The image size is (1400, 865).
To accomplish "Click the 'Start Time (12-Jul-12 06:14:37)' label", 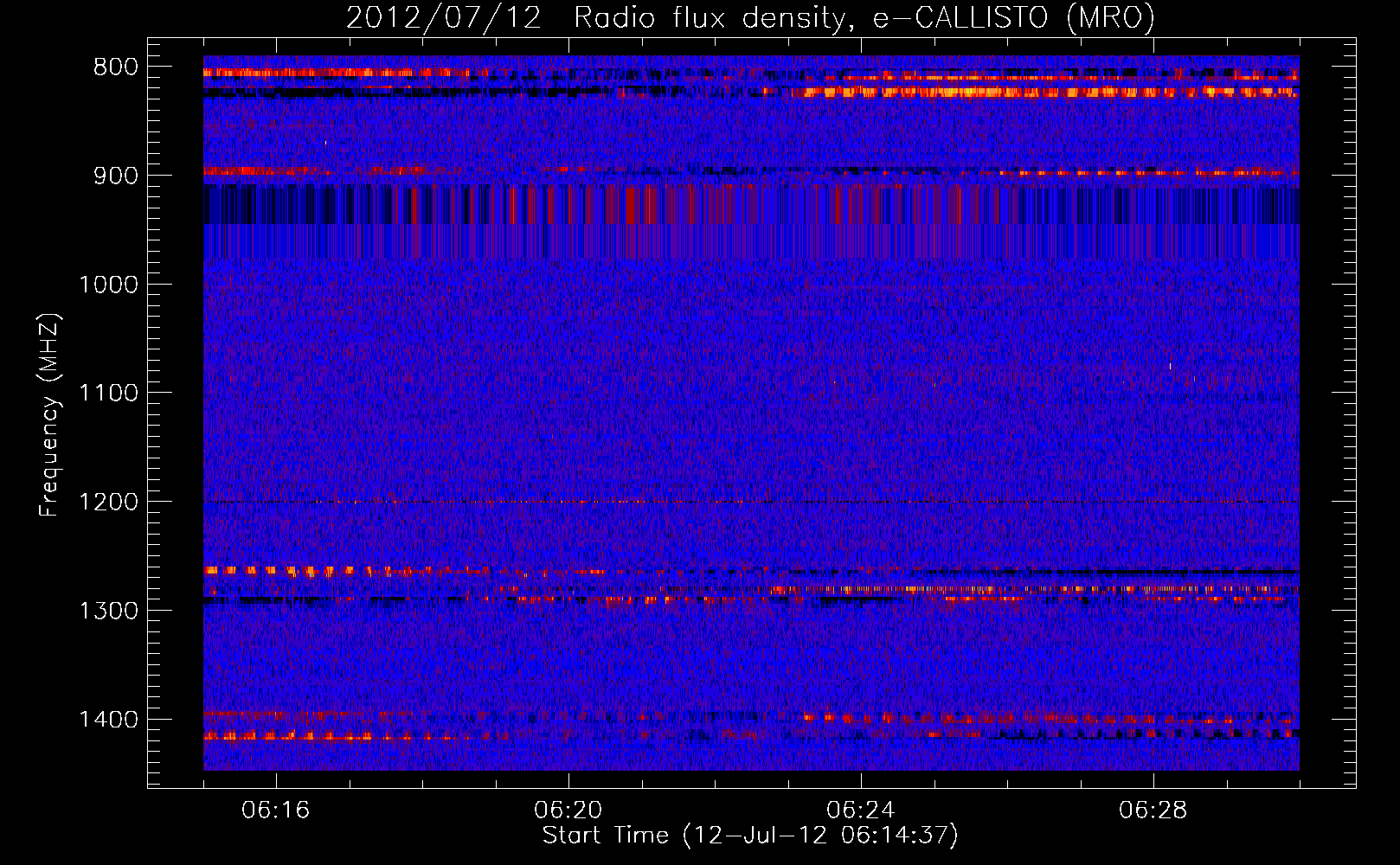I will 750,836.
